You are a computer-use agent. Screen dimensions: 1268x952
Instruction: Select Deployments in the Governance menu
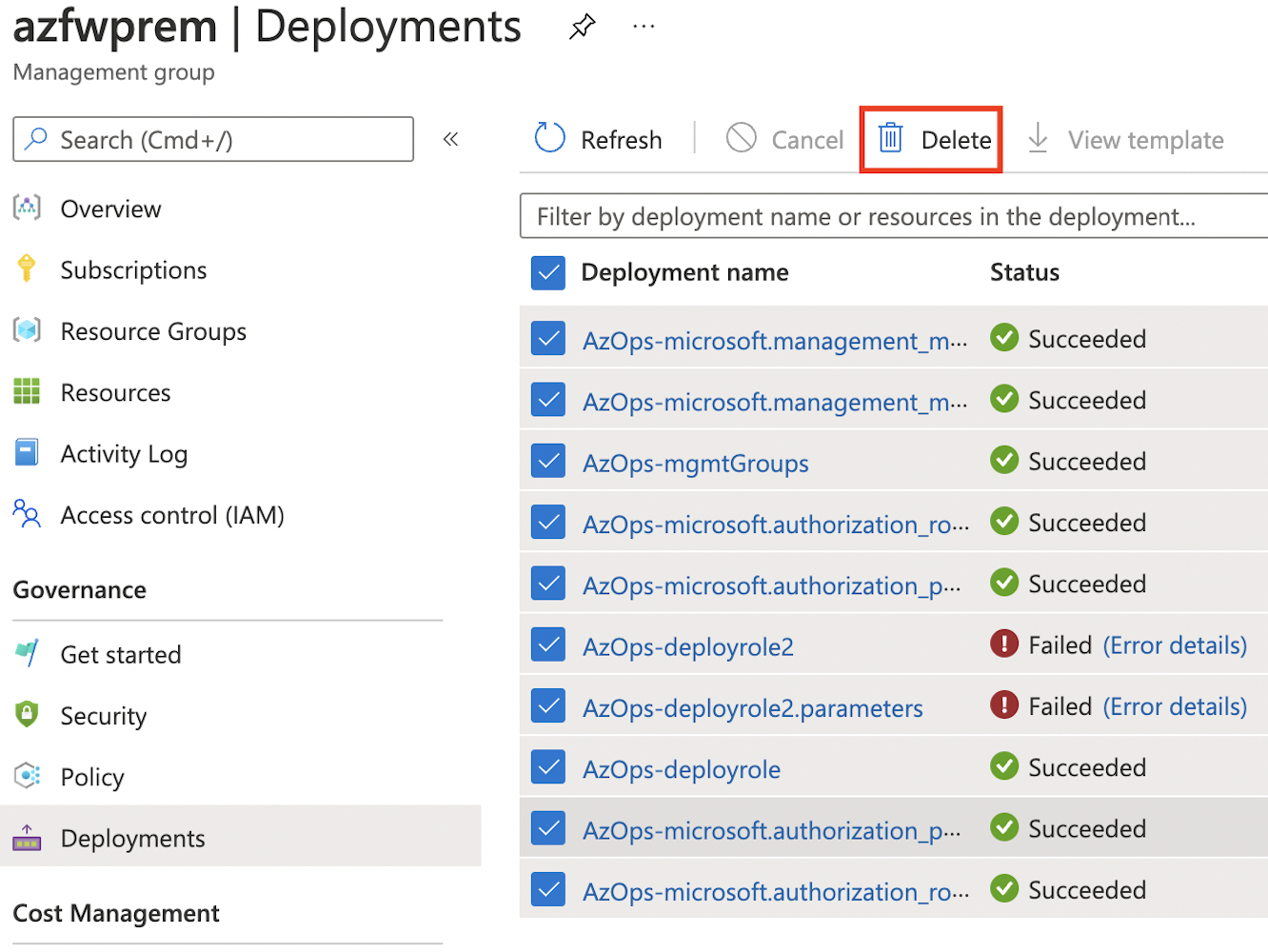tap(132, 838)
